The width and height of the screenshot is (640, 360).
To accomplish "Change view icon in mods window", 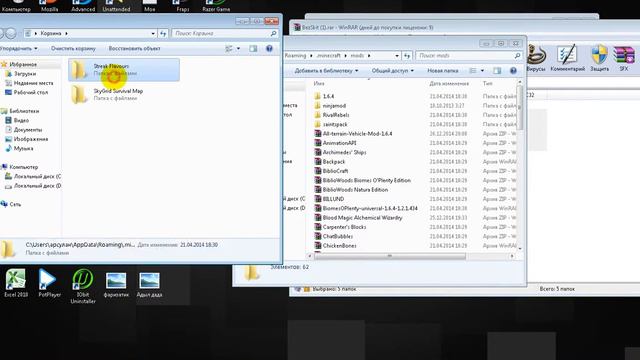I will click(x=473, y=71).
